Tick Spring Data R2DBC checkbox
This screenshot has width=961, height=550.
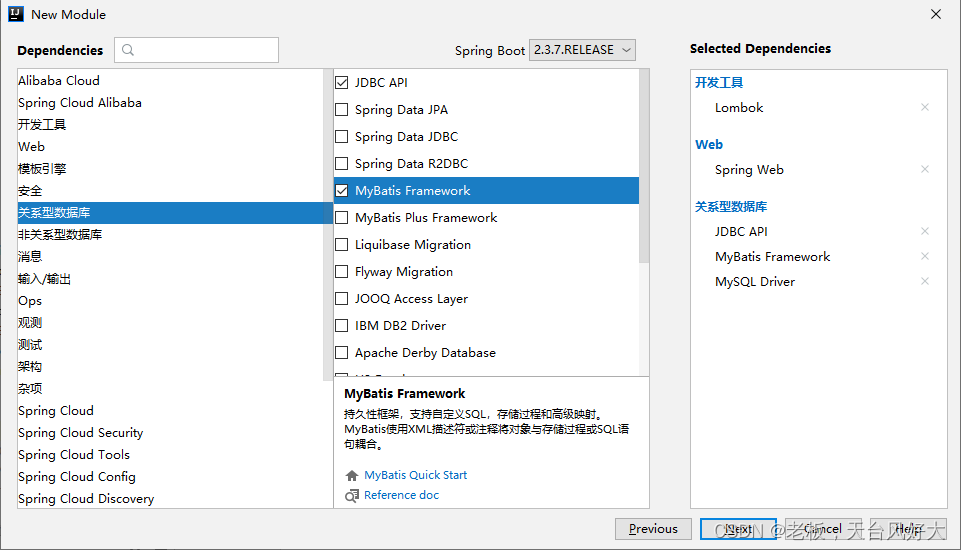click(x=342, y=164)
